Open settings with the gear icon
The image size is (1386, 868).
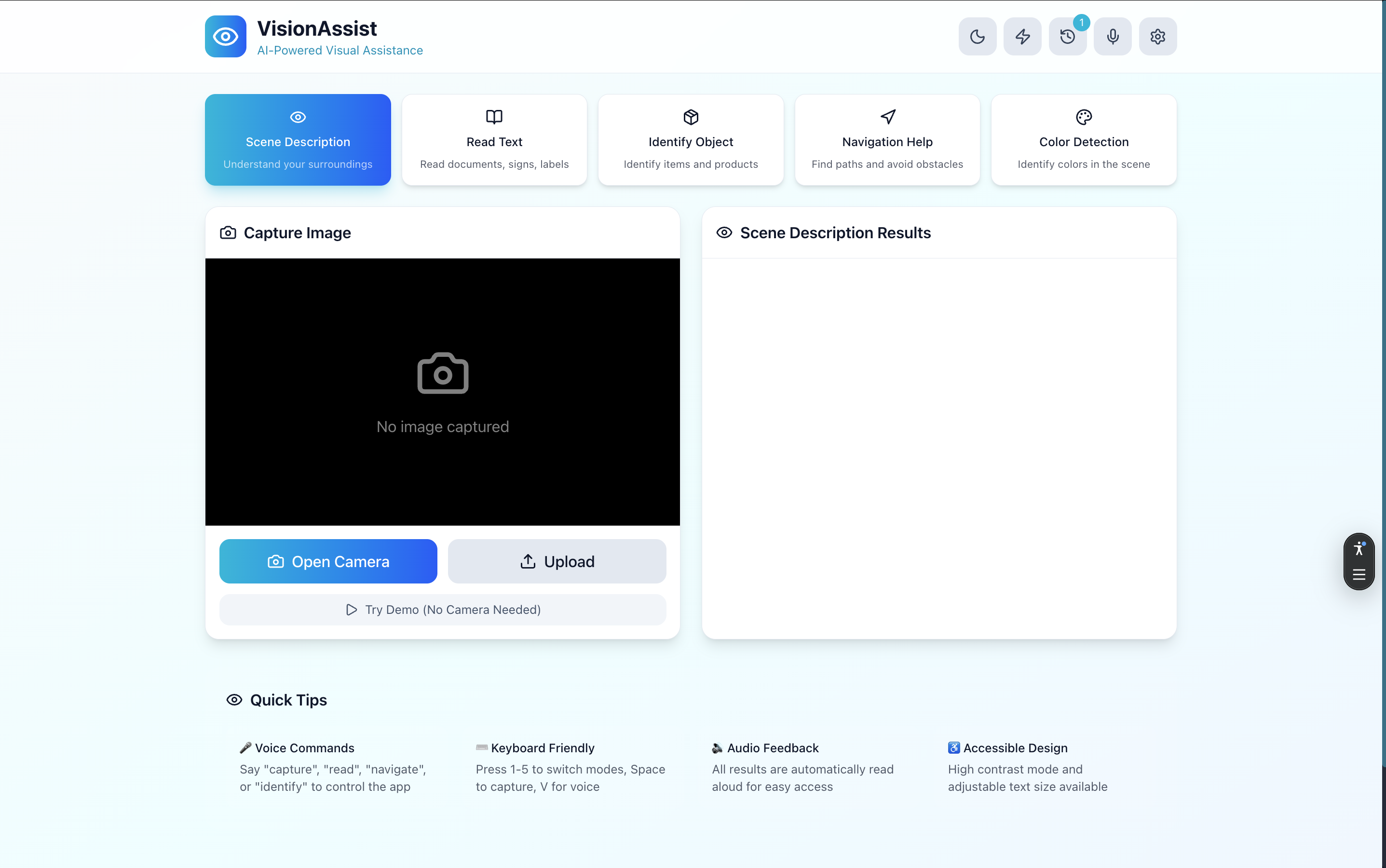point(1157,37)
